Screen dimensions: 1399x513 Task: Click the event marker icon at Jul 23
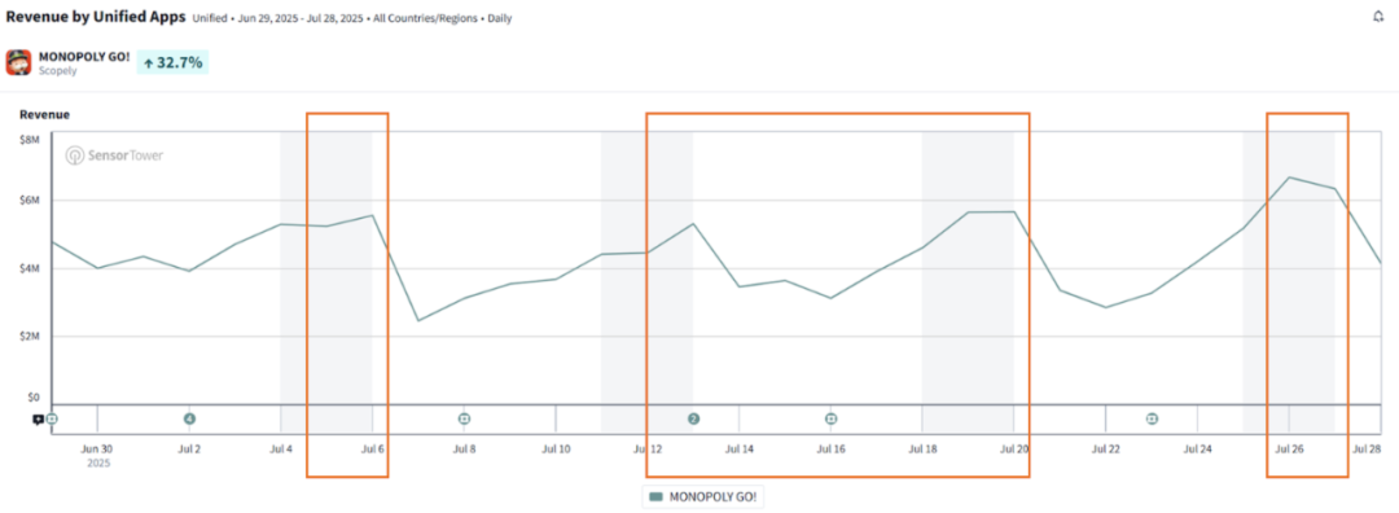point(1152,419)
